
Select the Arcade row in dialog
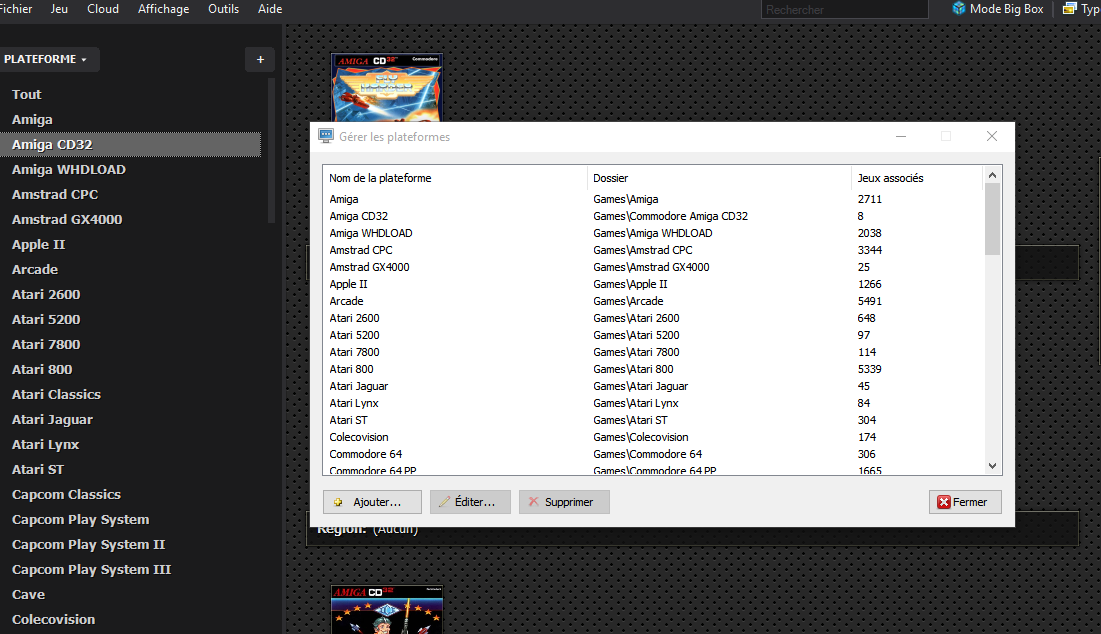point(653,301)
